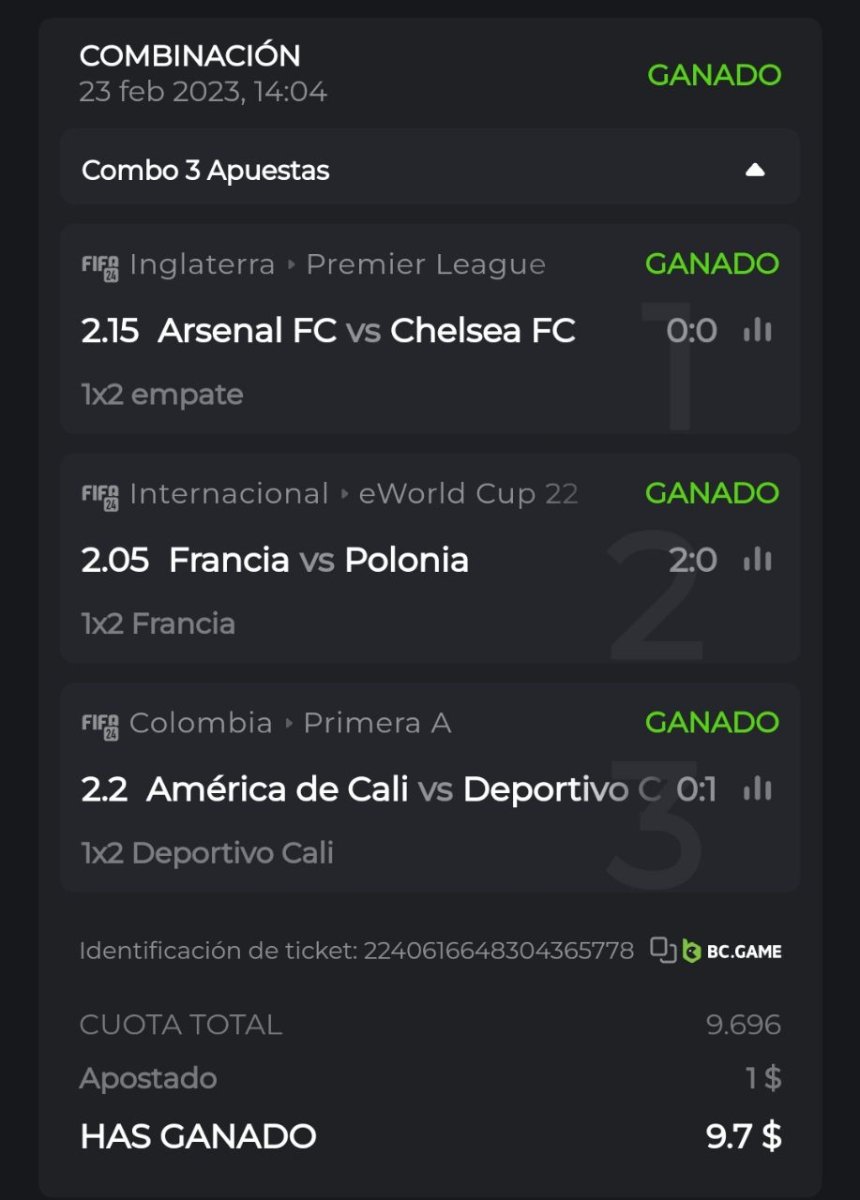Click FIFA 24 icon beside Internacional
The width and height of the screenshot is (860, 1200).
[x=100, y=495]
